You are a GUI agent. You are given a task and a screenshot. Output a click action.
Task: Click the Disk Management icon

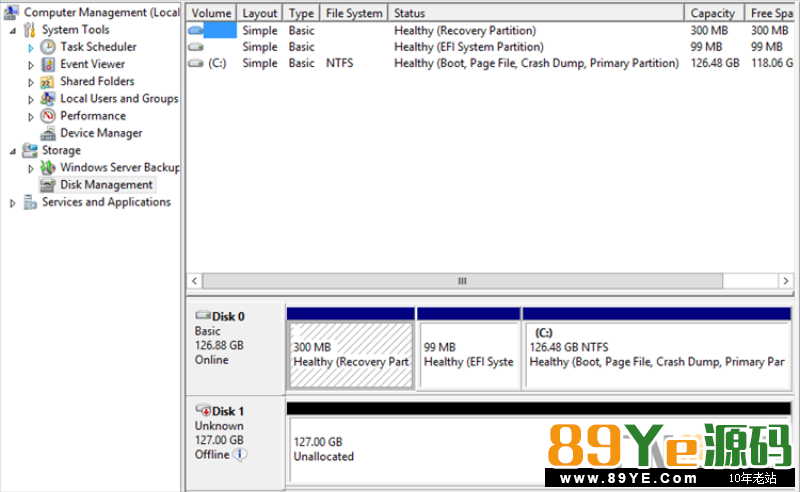(x=48, y=185)
